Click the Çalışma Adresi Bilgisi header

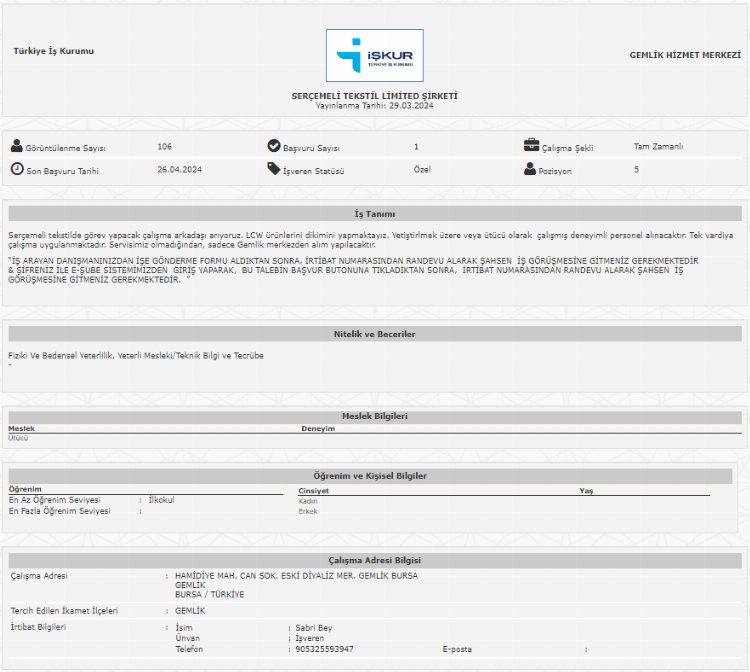(375, 561)
